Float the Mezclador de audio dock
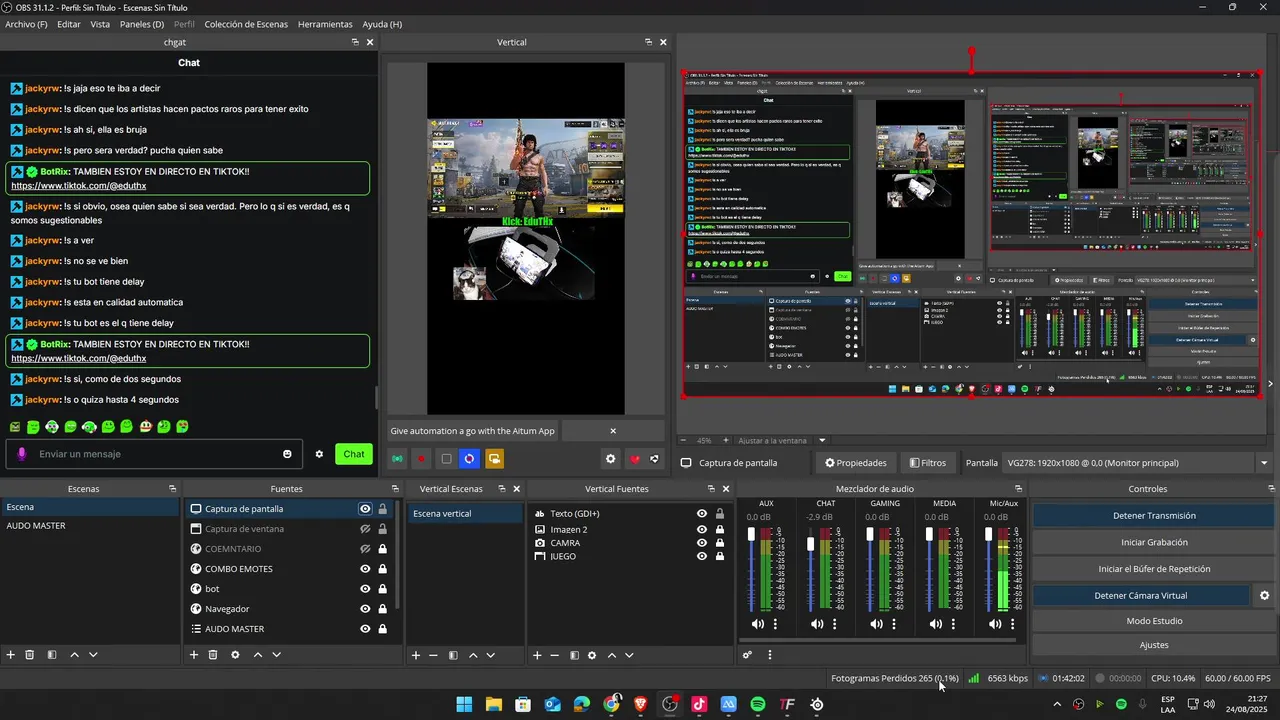 coord(1019,489)
